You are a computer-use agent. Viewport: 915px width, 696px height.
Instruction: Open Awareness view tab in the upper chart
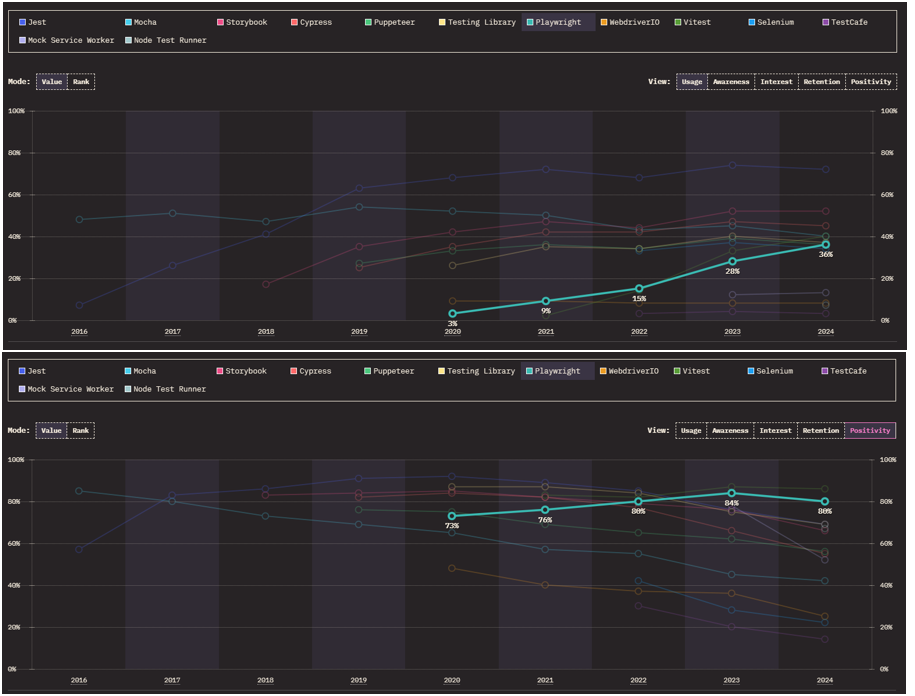[x=731, y=82]
